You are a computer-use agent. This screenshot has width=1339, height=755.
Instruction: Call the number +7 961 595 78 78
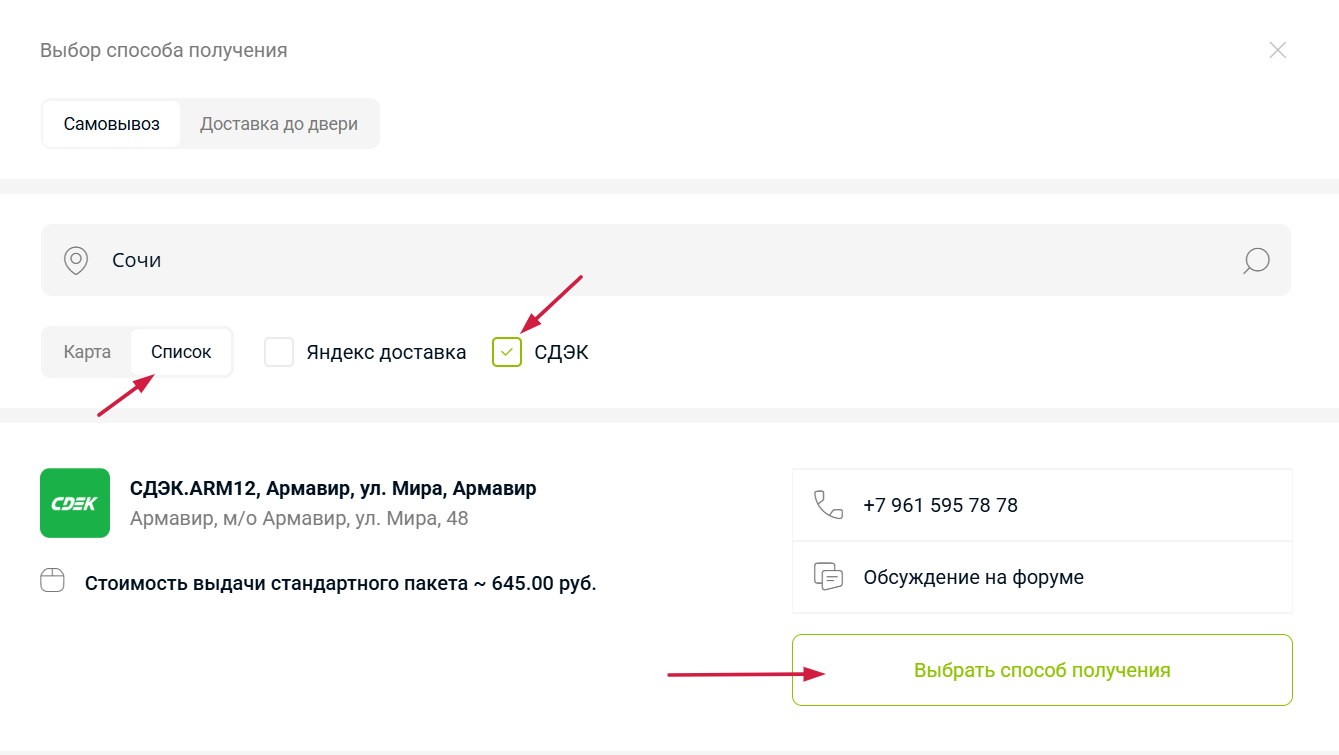point(940,506)
